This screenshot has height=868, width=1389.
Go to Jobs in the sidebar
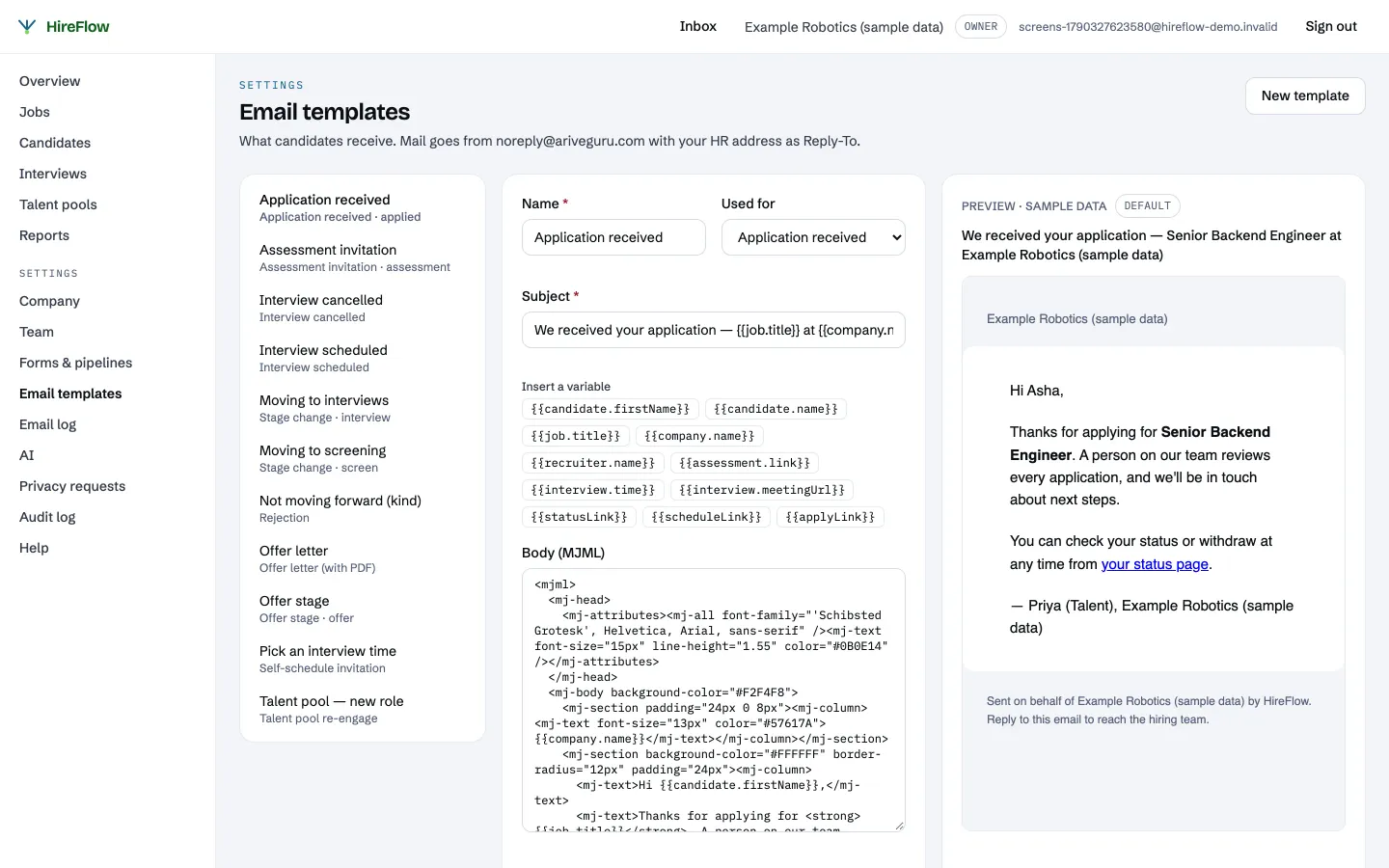click(35, 112)
